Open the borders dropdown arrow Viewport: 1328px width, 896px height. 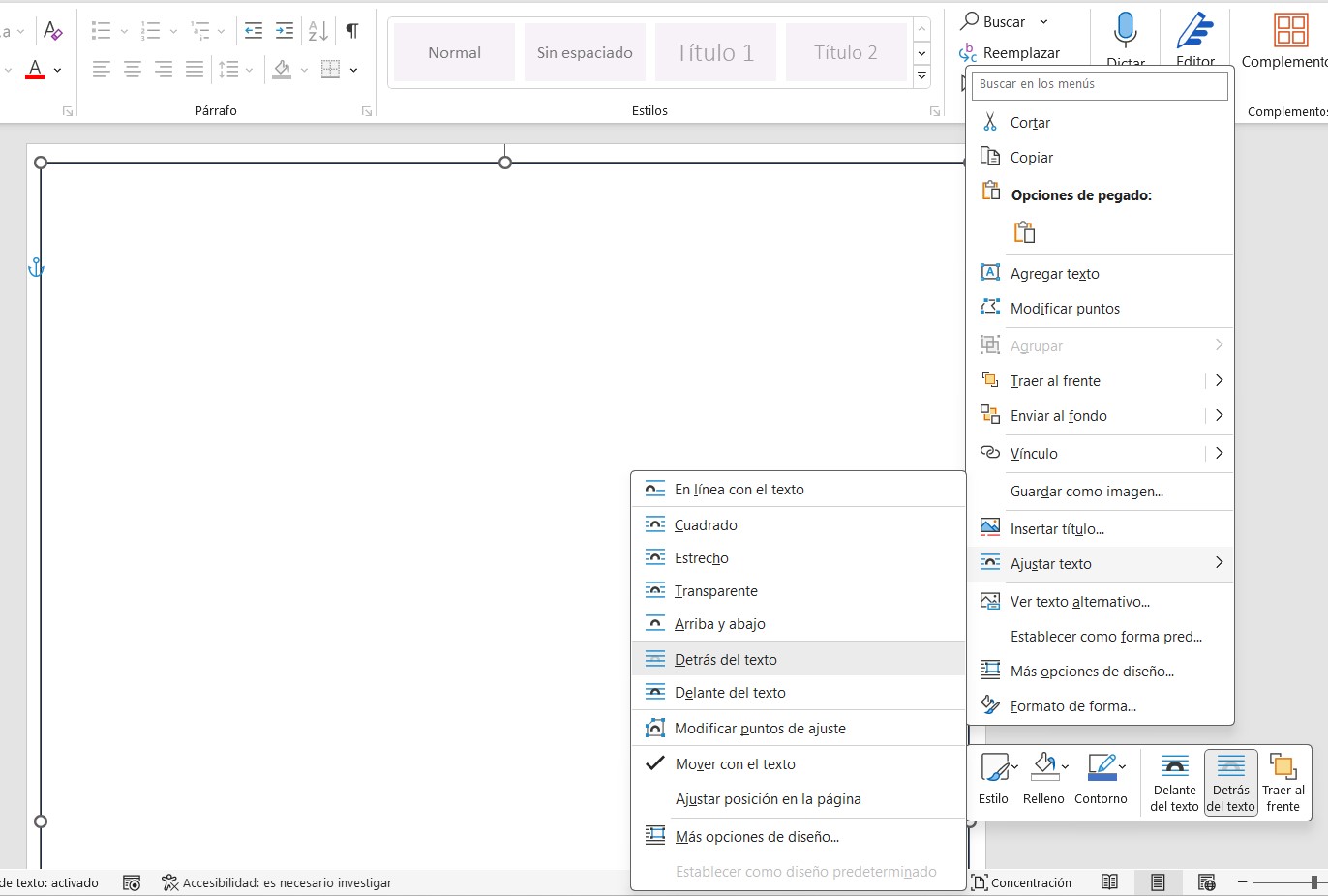tap(353, 70)
